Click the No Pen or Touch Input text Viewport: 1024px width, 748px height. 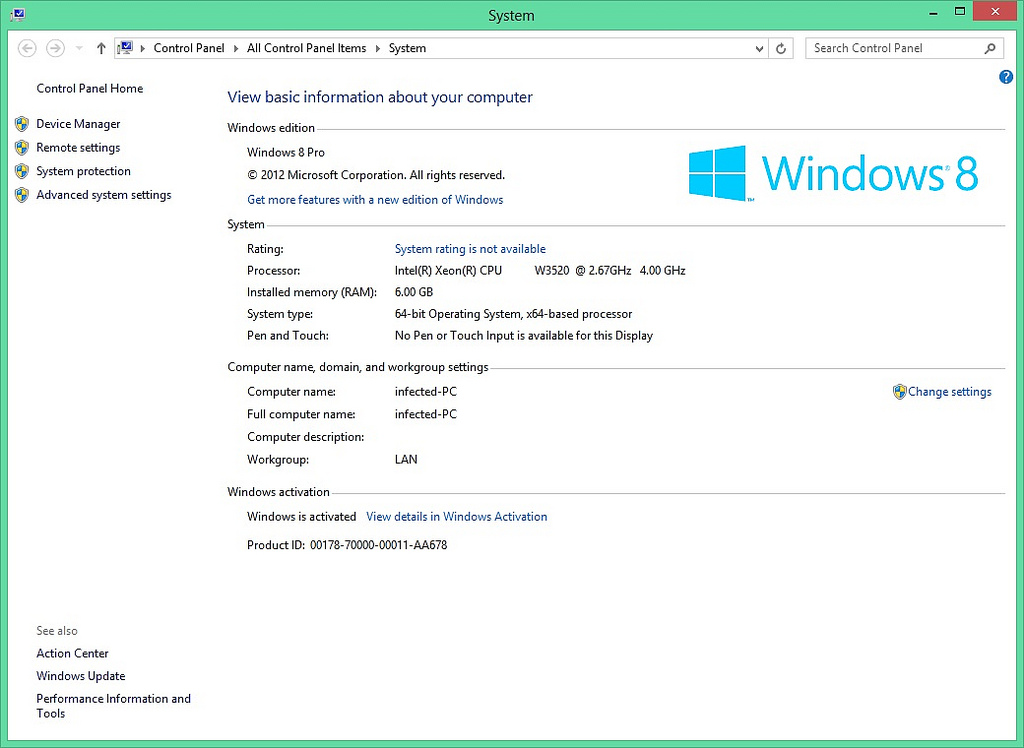click(x=524, y=336)
